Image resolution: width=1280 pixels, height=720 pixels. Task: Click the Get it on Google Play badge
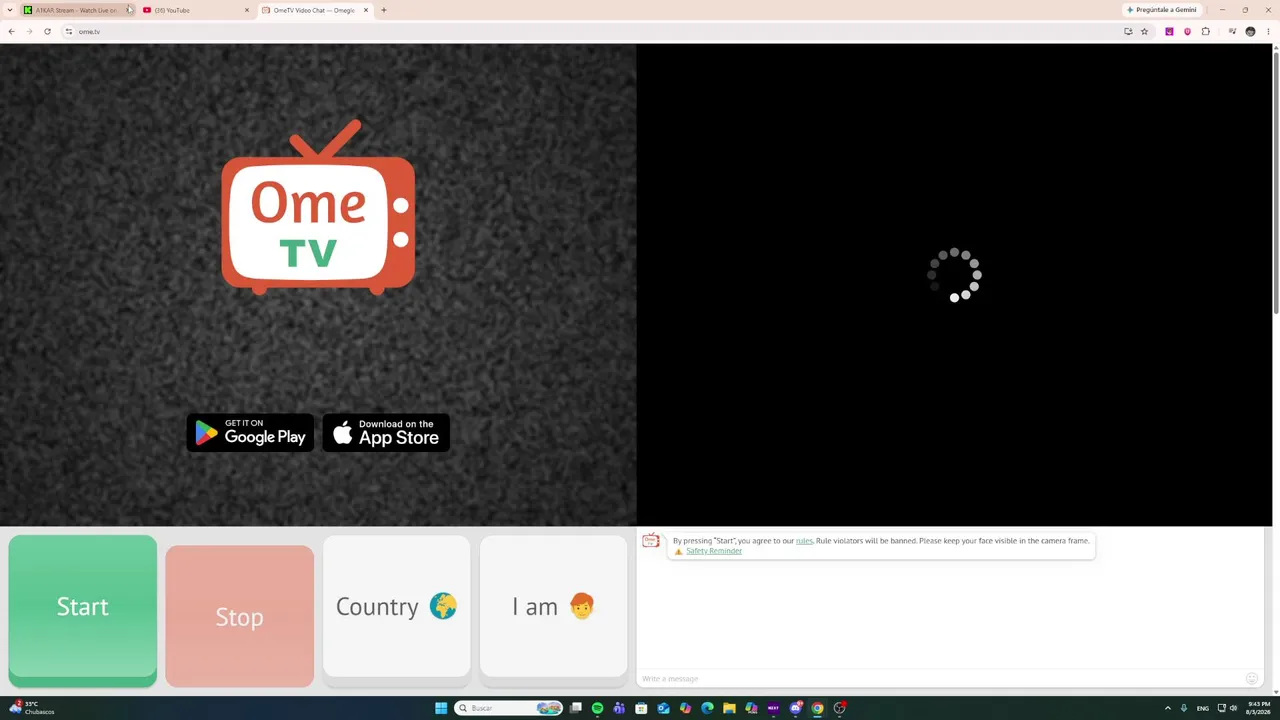click(250, 433)
